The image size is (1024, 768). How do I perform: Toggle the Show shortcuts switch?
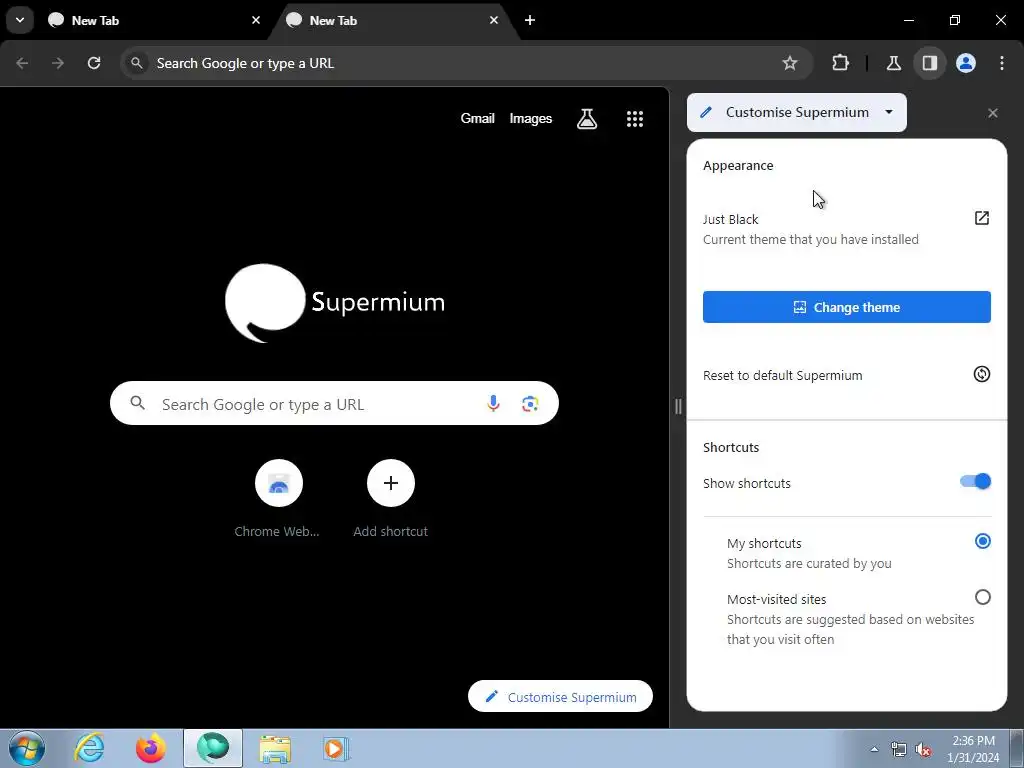click(975, 482)
